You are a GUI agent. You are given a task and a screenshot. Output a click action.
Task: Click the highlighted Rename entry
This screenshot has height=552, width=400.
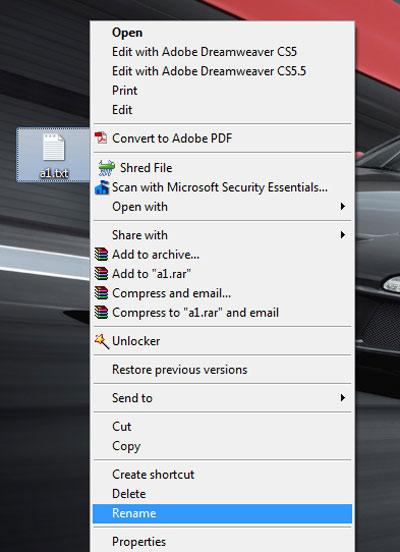pyautogui.click(x=222, y=513)
